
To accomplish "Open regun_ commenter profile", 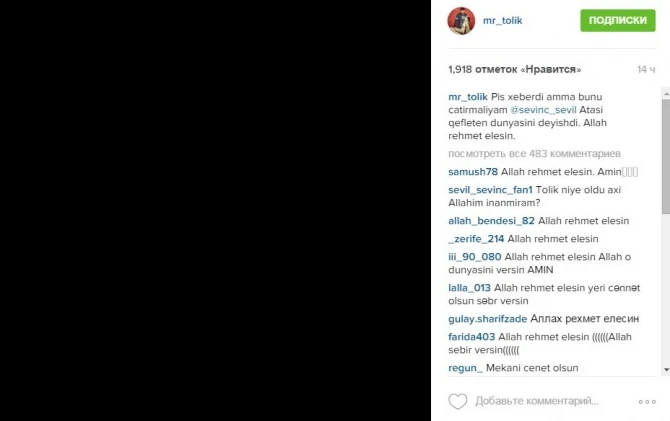I will (465, 368).
